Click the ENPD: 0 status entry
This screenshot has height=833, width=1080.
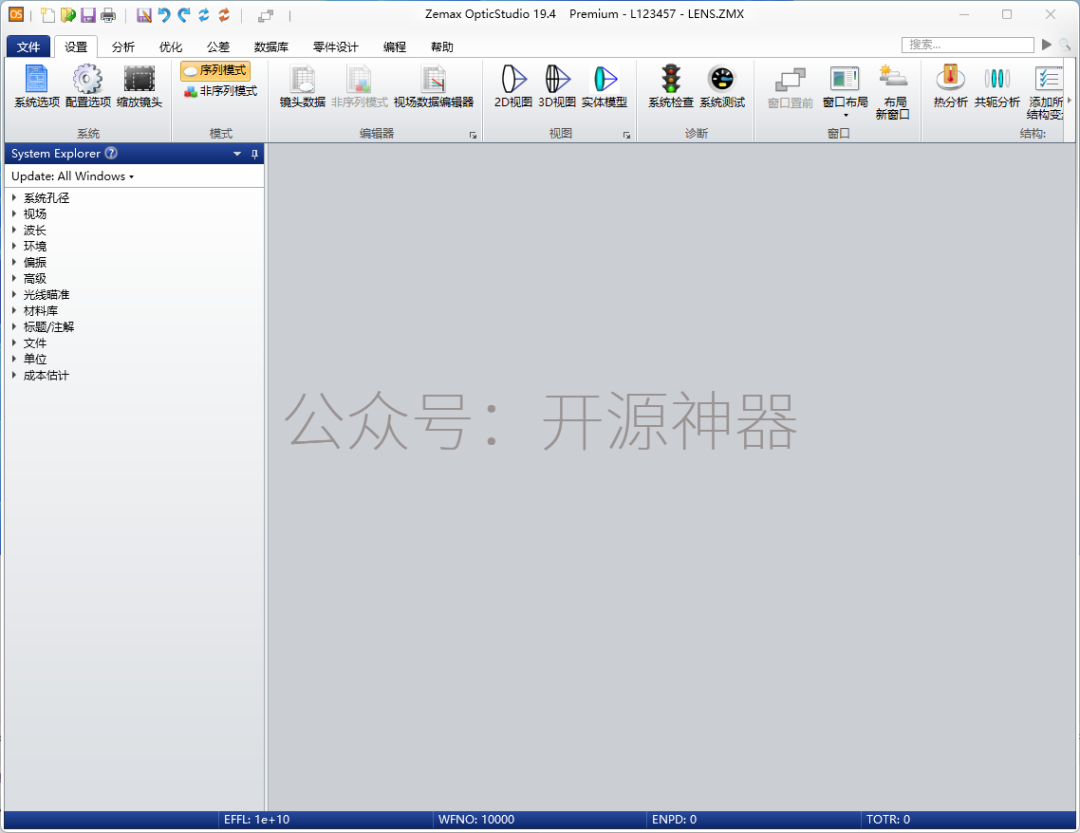674,819
